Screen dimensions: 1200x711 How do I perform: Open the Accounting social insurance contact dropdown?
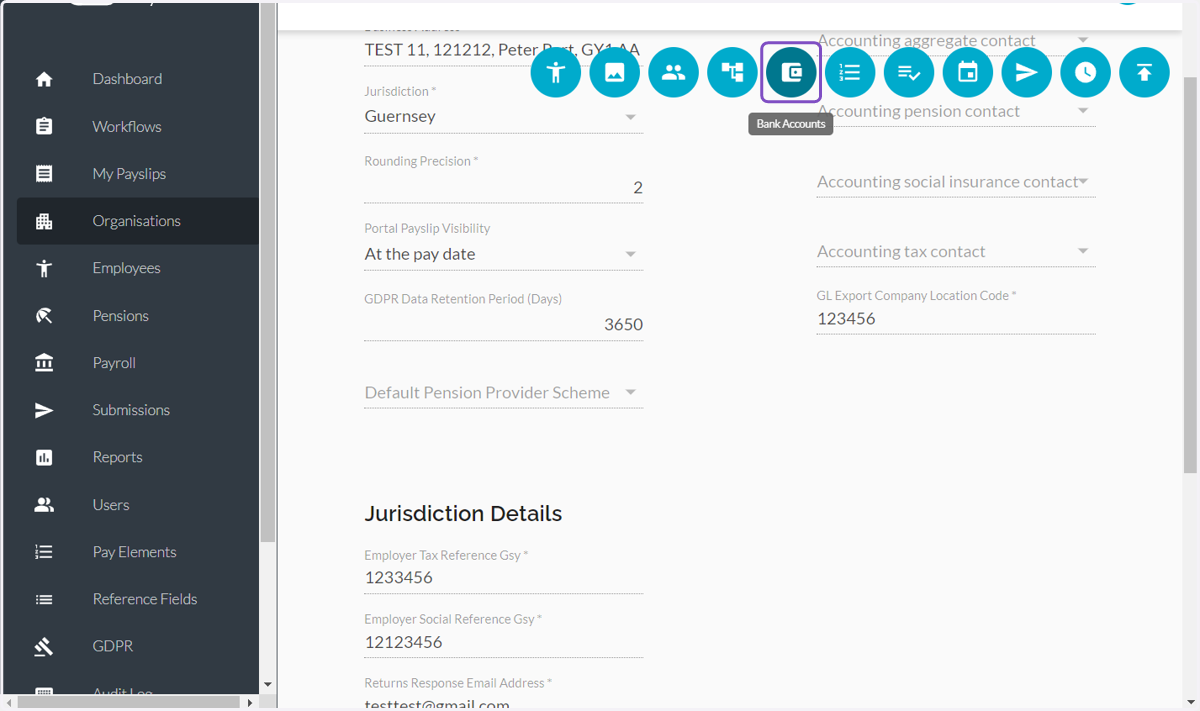956,182
